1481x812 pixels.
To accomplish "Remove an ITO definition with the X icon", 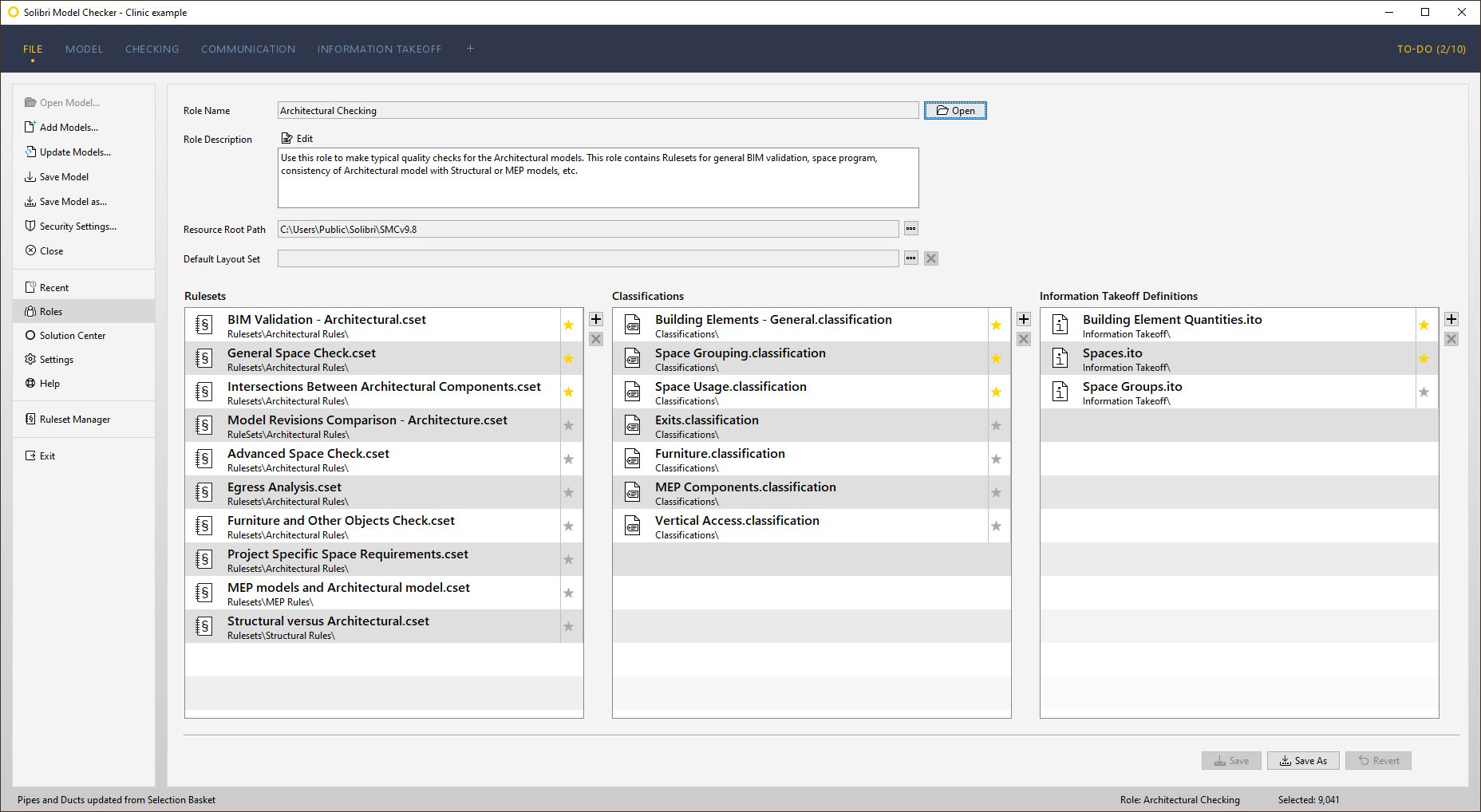I will [1451, 339].
